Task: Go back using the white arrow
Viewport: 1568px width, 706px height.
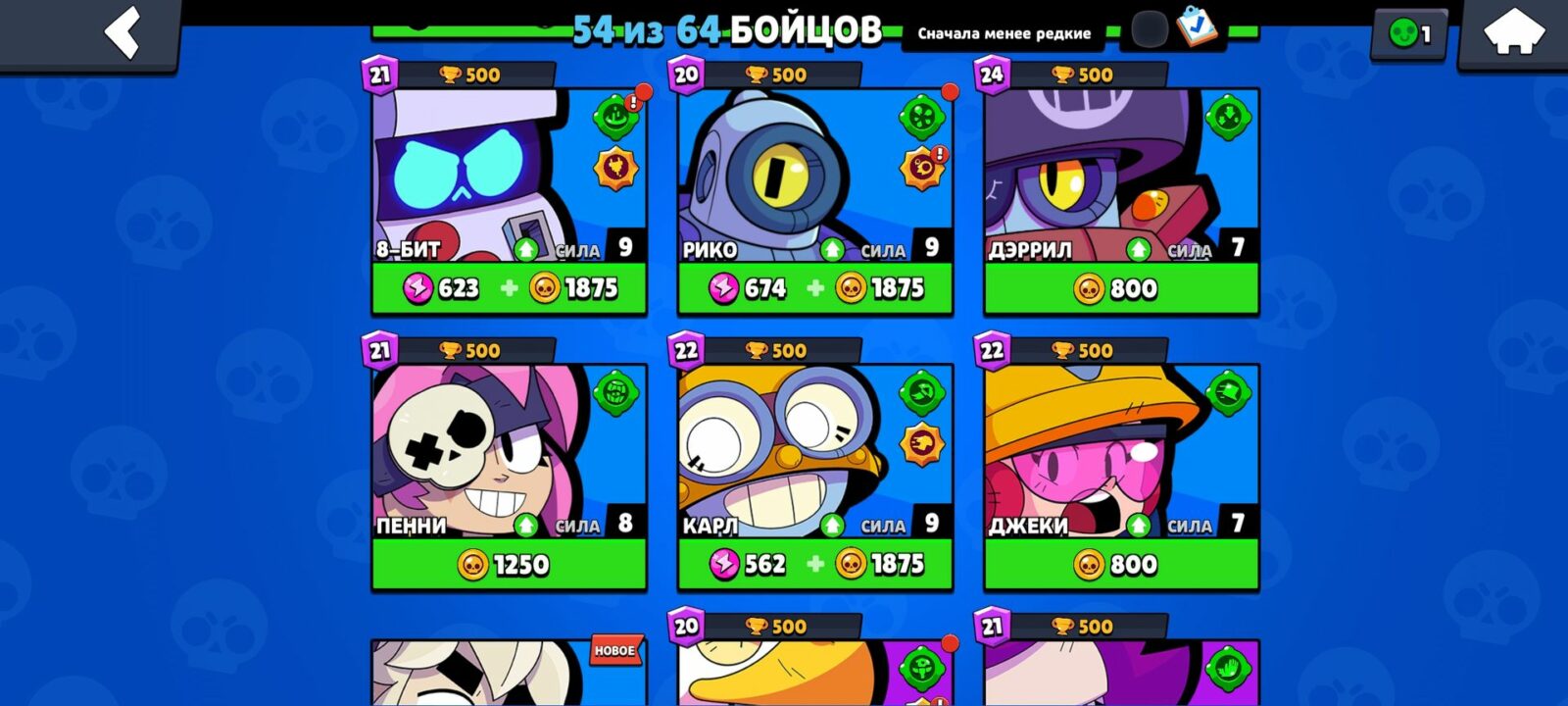Action: coord(123,32)
